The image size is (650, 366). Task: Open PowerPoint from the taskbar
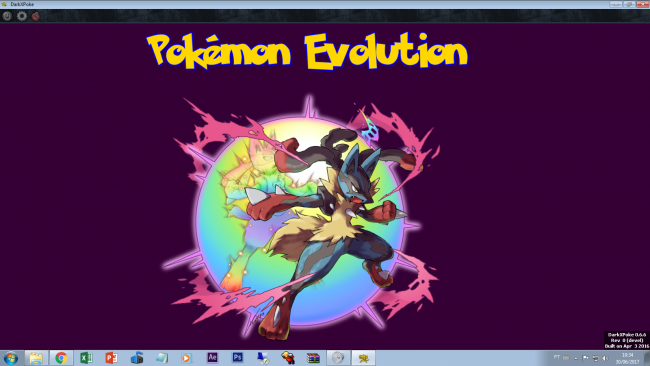[x=111, y=358]
